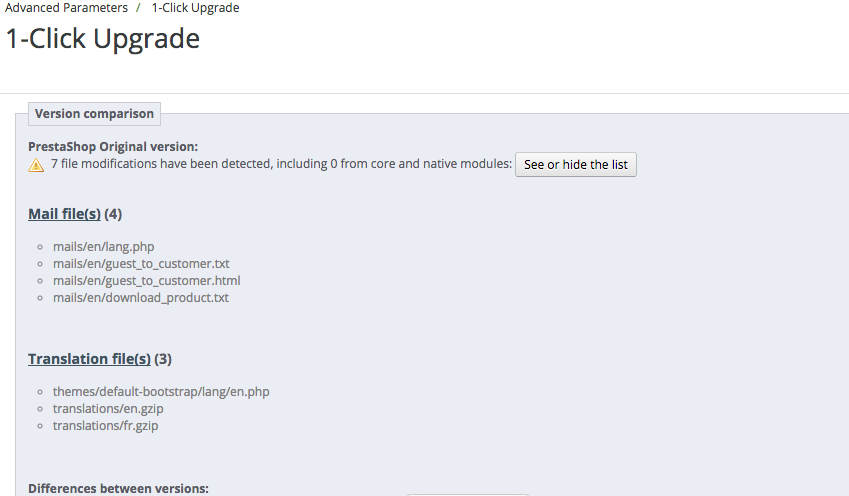849x496 pixels.
Task: Select the mails/en/guest_to_customer.html entry
Action: point(146,280)
